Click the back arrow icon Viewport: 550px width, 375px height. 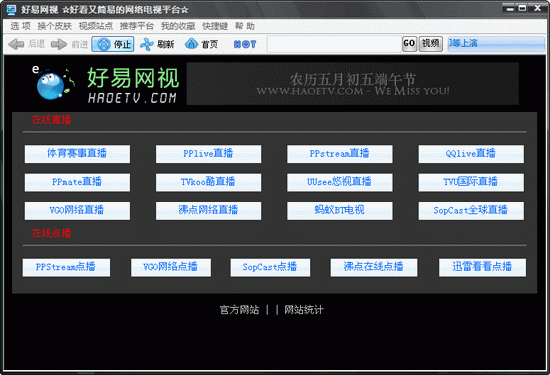click(x=16, y=44)
